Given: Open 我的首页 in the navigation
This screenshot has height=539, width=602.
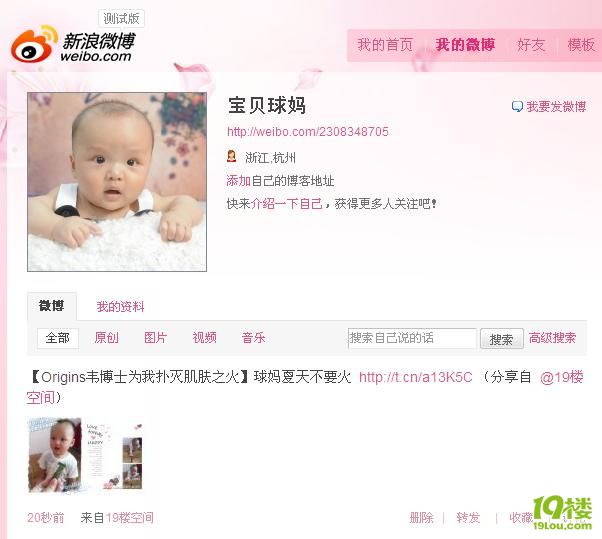Looking at the screenshot, I should tap(385, 45).
